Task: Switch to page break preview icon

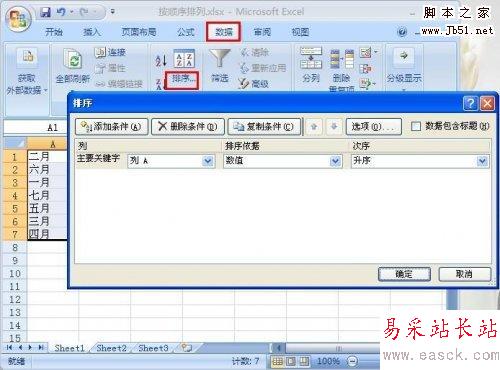Action: [x=304, y=361]
